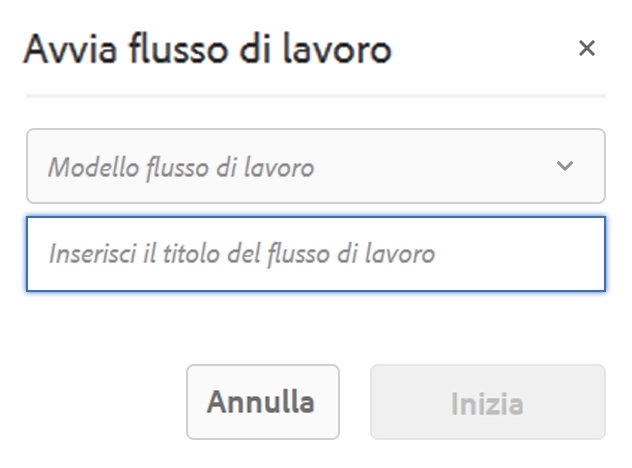Show workflow model options in combo box
The height and width of the screenshot is (468, 632).
click(x=316, y=166)
